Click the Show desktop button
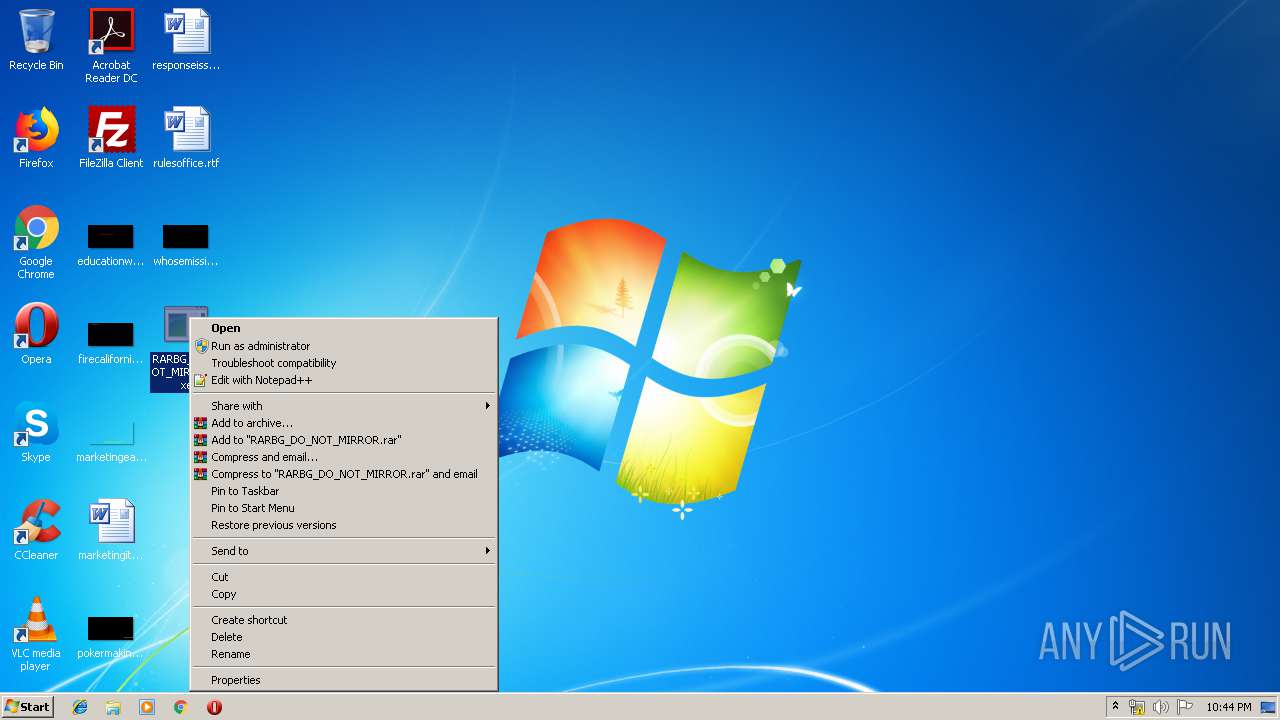The image size is (1280, 720). (x=1270, y=707)
